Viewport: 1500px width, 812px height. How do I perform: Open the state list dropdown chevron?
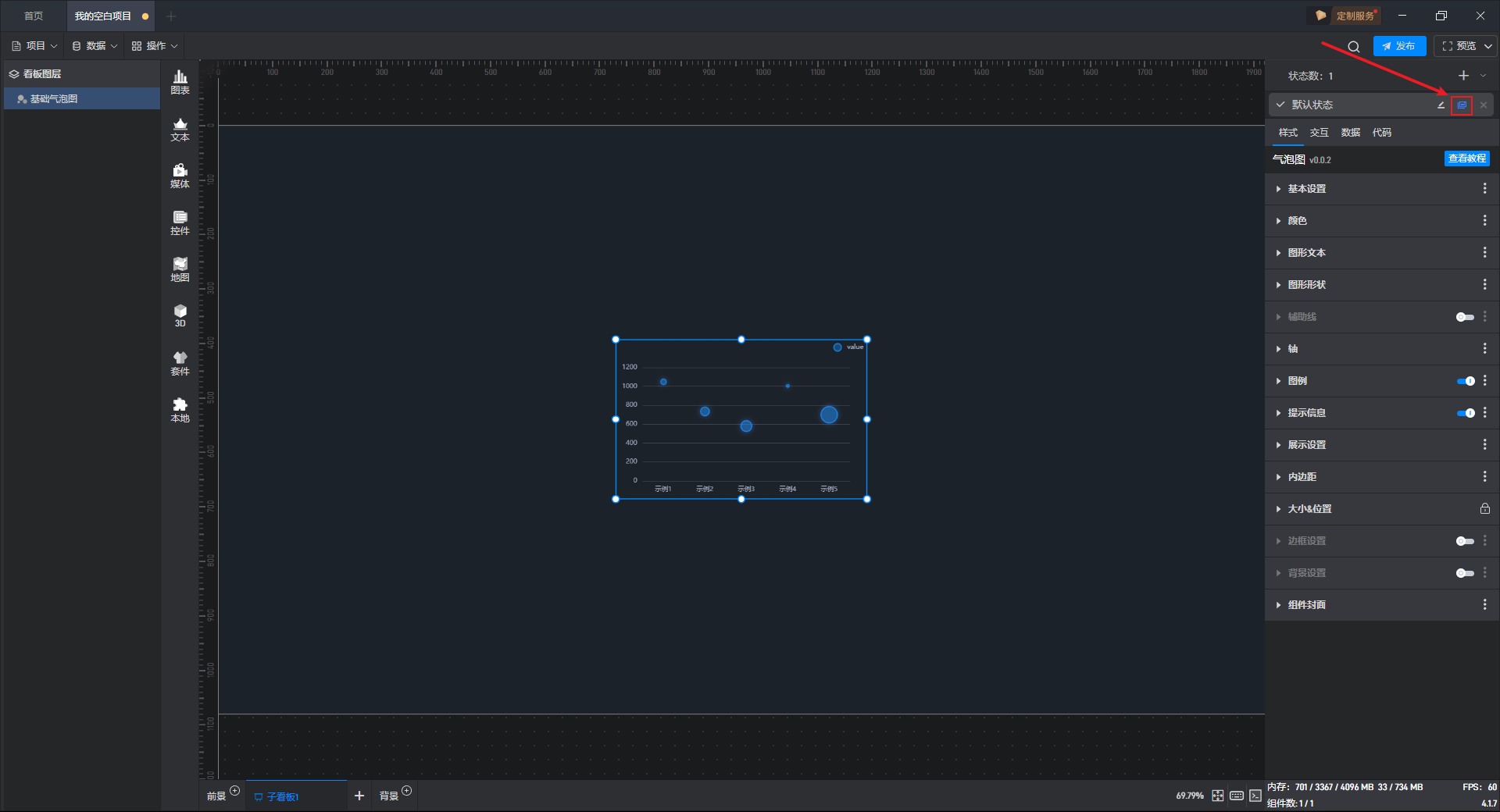click(x=1483, y=76)
